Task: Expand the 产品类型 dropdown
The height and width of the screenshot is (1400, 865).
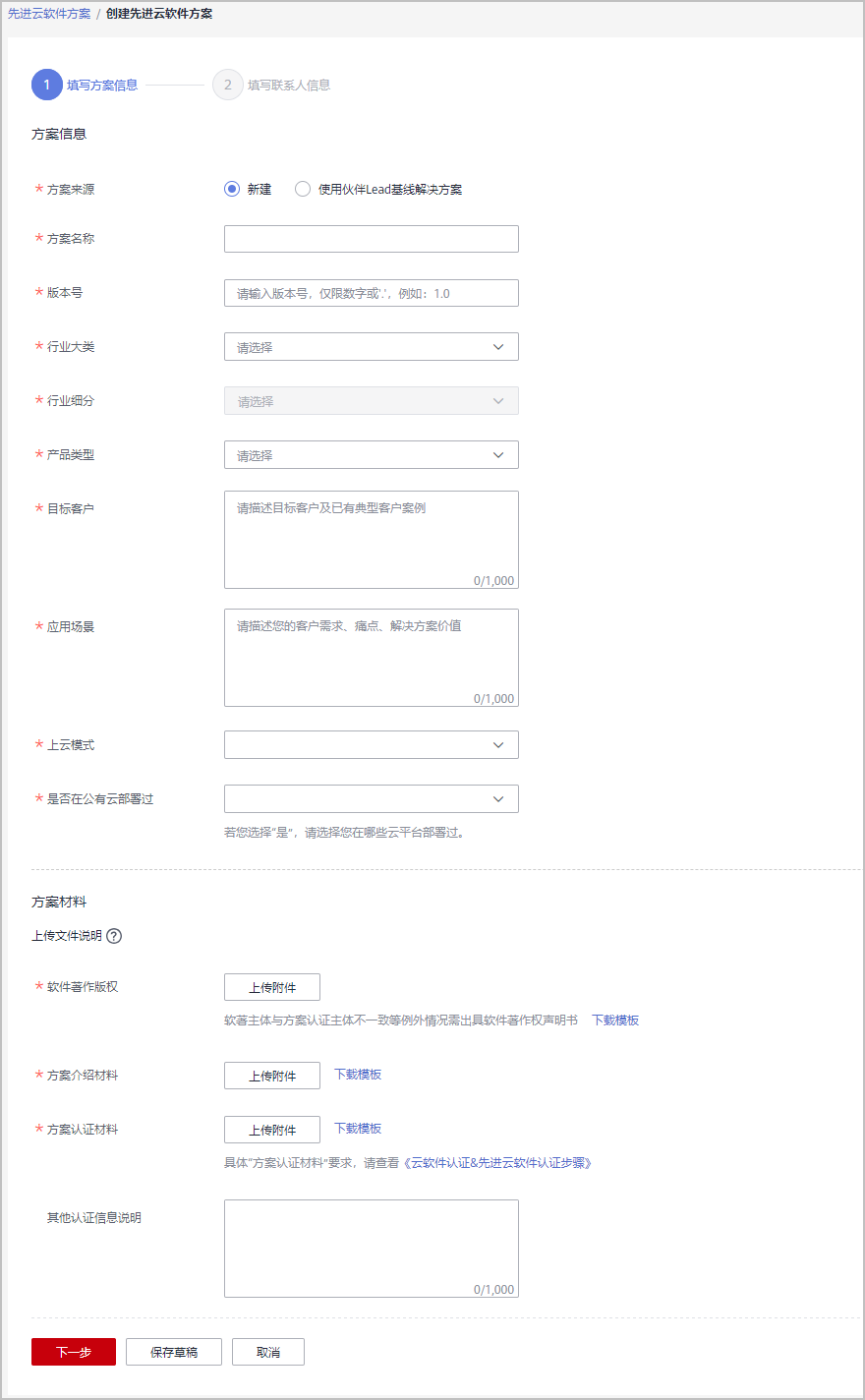Action: [372, 455]
